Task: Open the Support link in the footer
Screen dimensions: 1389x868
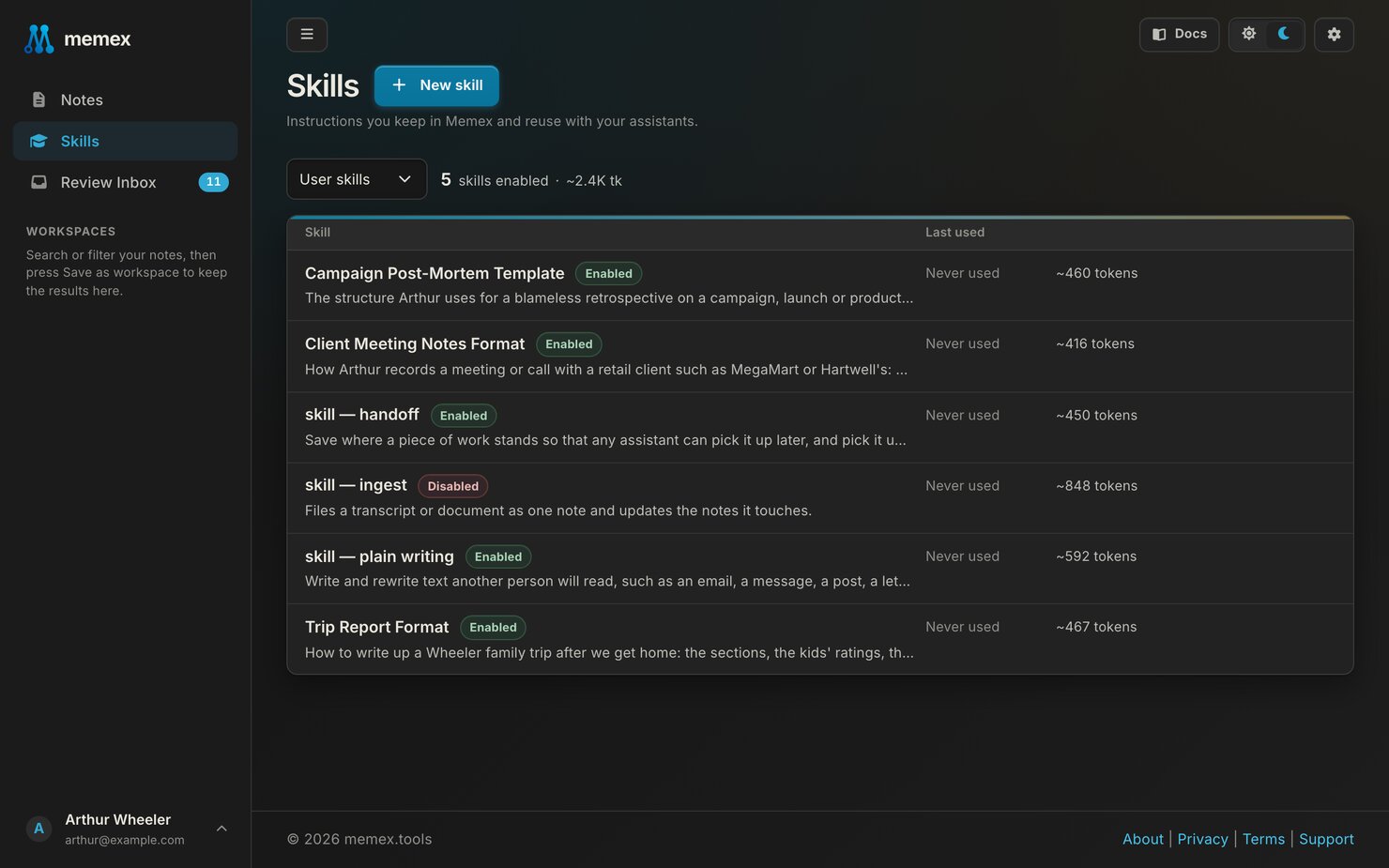Action: [x=1326, y=839]
